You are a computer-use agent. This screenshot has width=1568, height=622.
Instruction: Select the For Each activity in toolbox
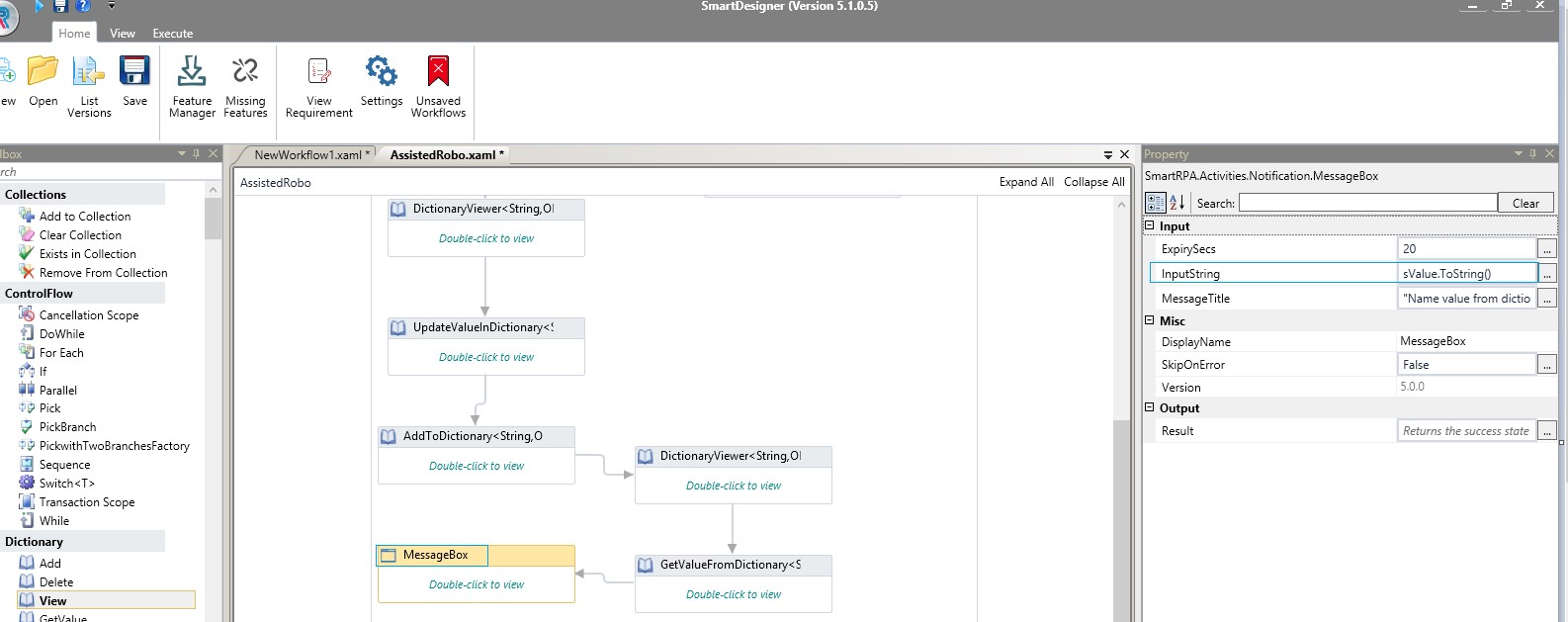[61, 353]
